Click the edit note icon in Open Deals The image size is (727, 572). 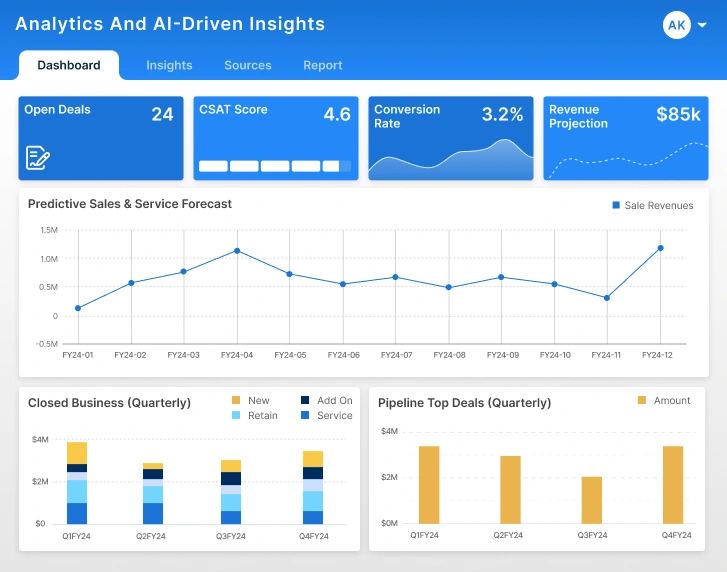click(x=38, y=157)
